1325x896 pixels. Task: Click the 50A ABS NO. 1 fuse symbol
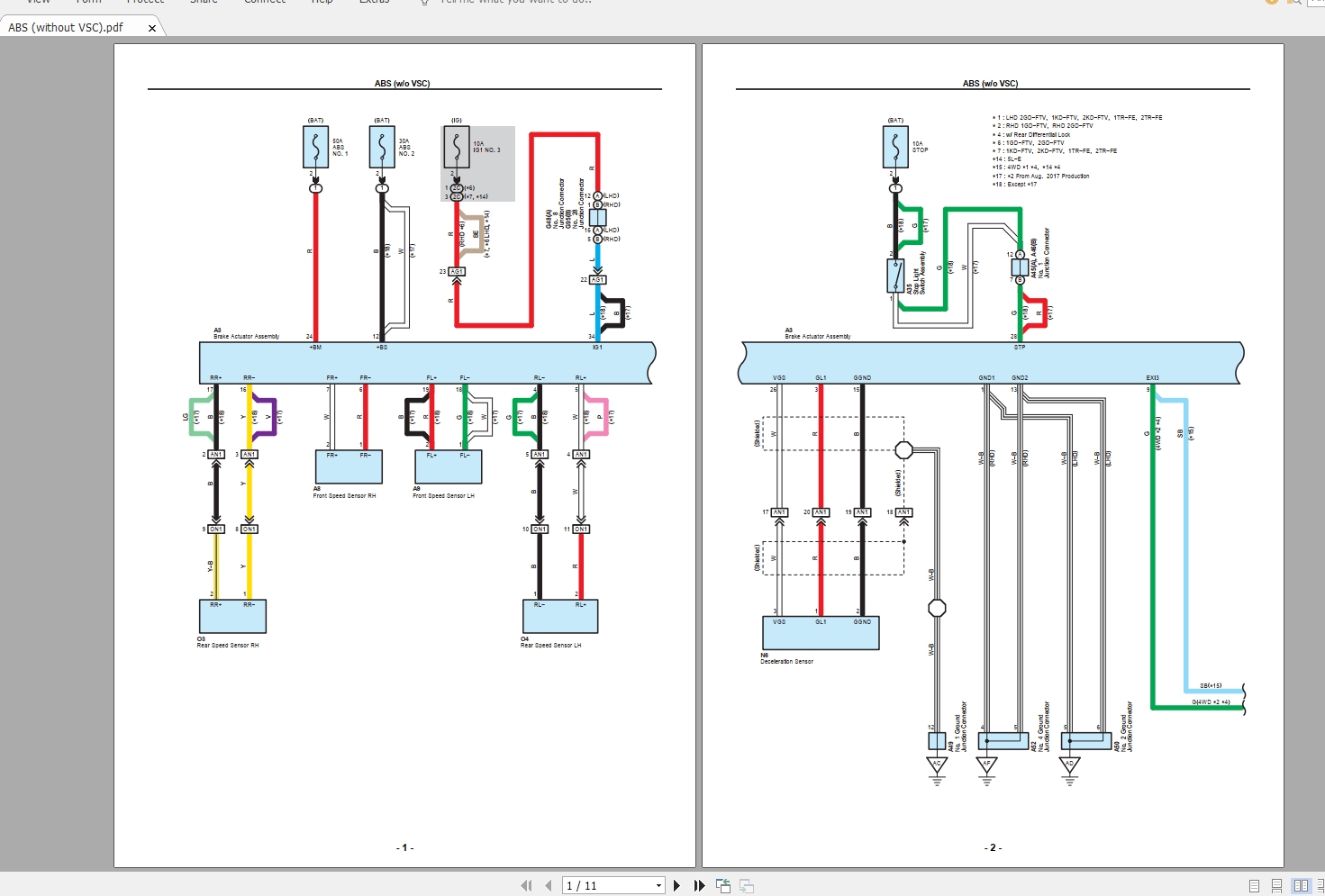[x=316, y=147]
